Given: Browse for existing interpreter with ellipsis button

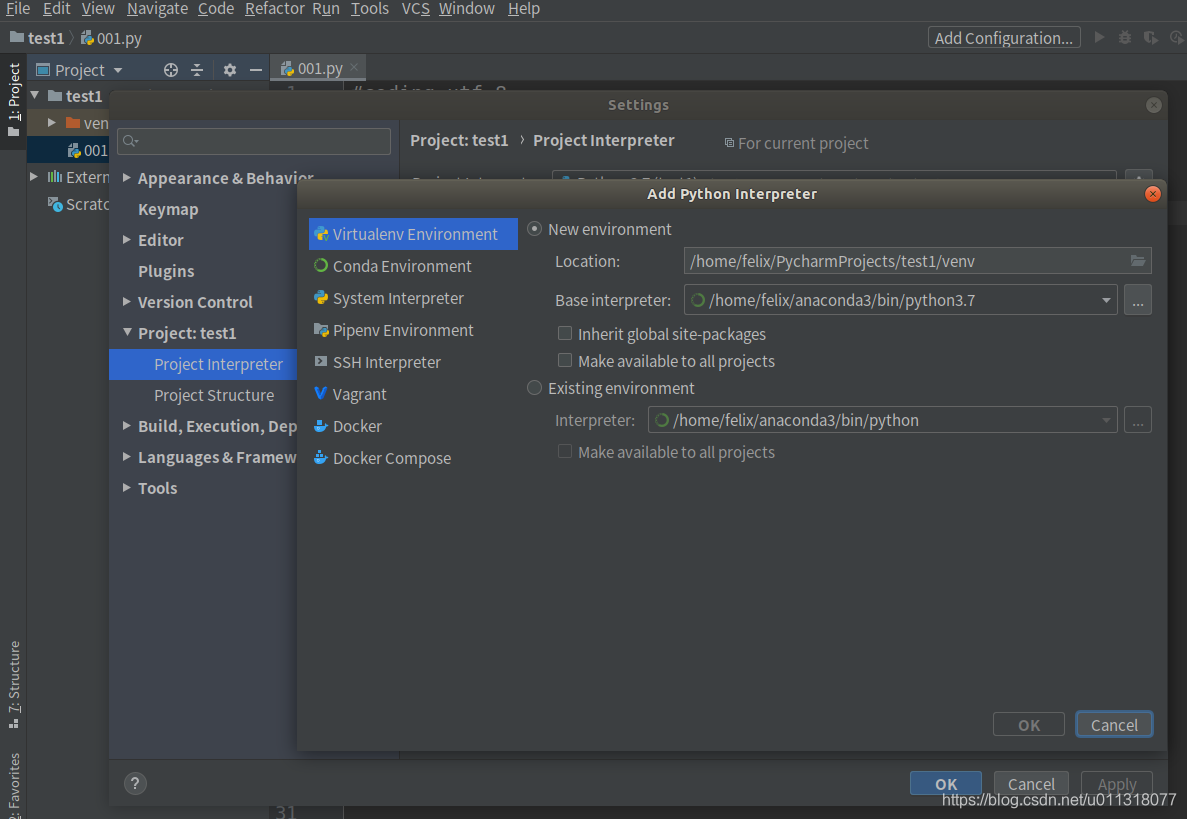Looking at the screenshot, I should point(1137,419).
